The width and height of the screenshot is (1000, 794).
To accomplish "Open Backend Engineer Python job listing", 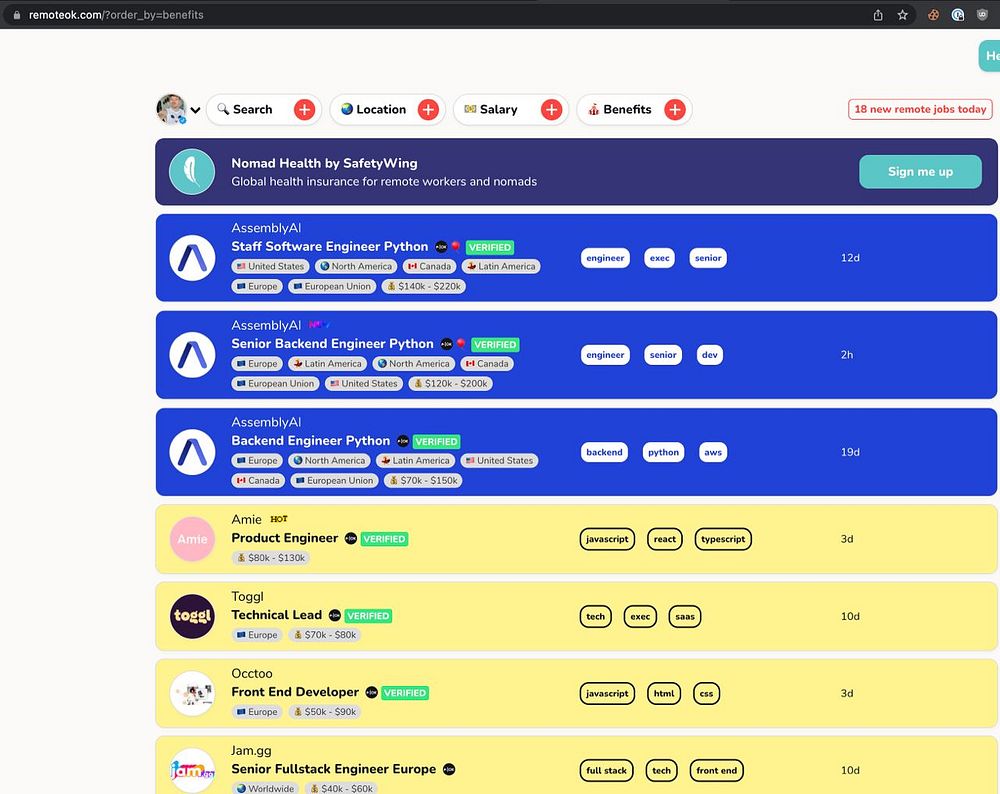I will [310, 441].
